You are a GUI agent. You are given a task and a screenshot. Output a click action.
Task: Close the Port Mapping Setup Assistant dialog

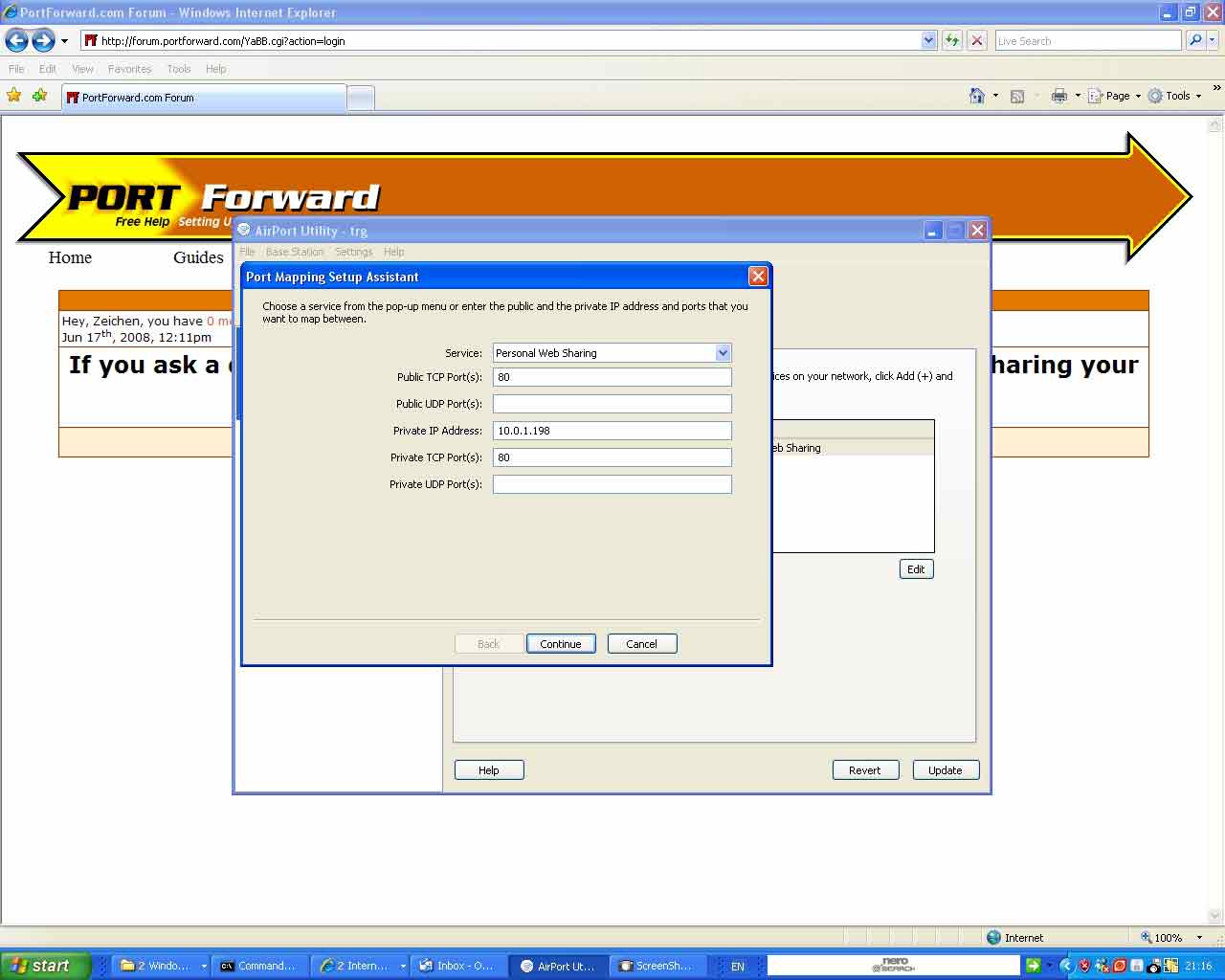[758, 277]
